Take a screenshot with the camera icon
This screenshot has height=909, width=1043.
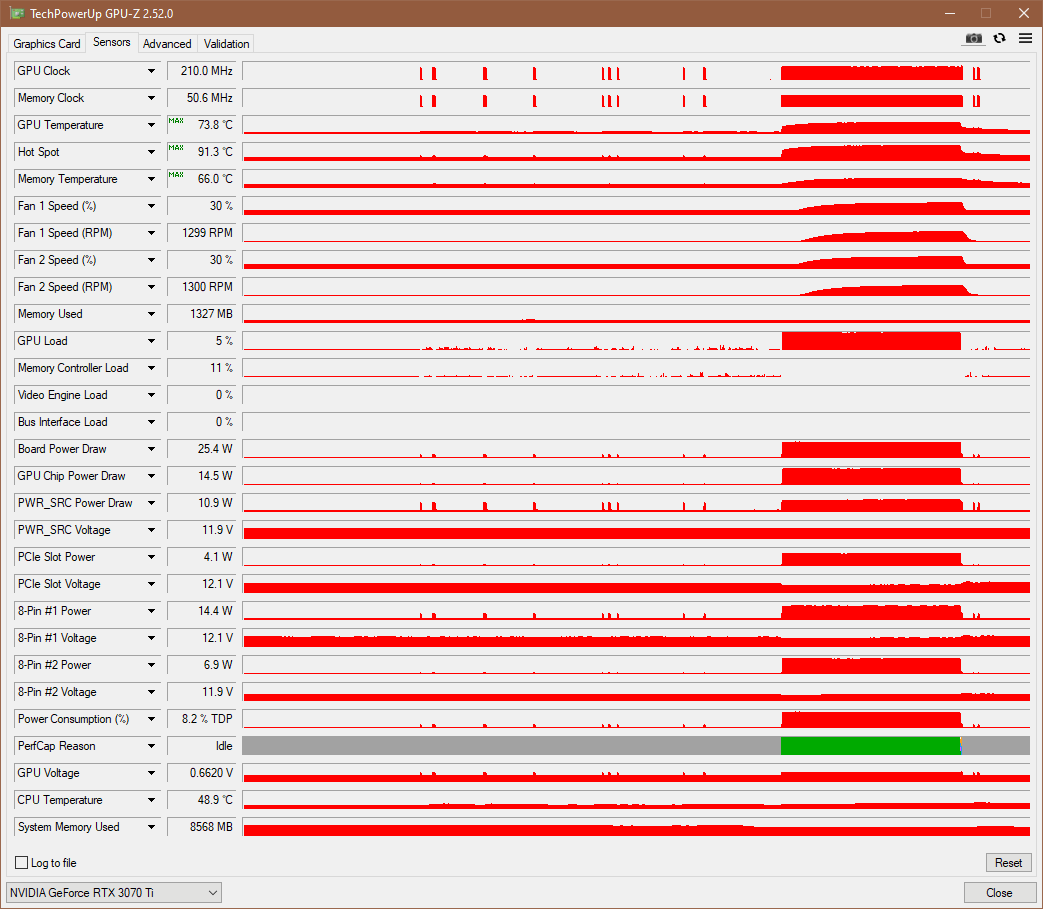[973, 39]
